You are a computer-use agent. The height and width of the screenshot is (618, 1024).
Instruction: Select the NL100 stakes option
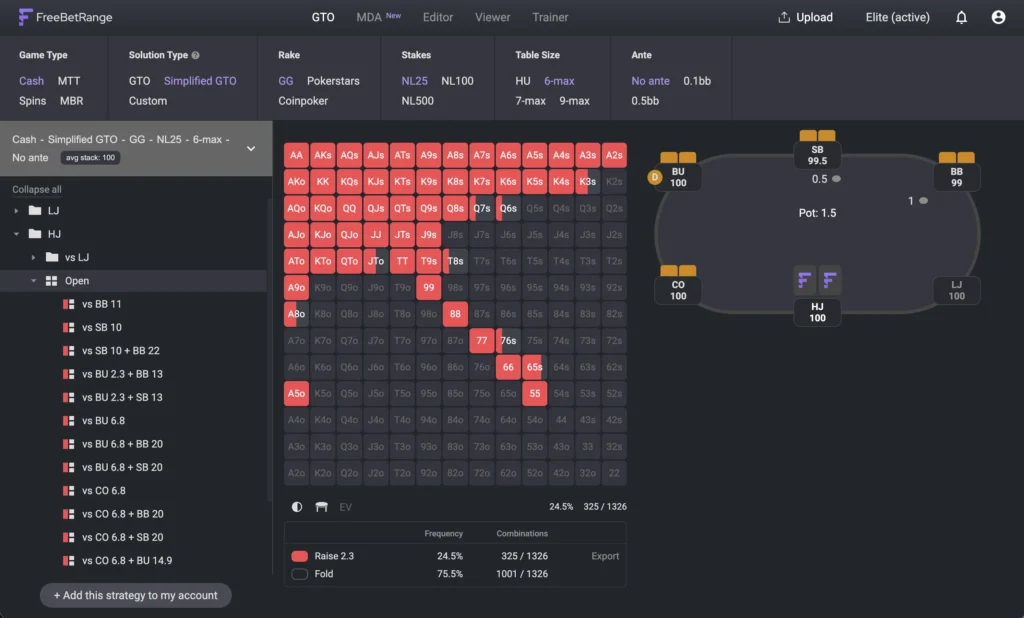pos(457,81)
